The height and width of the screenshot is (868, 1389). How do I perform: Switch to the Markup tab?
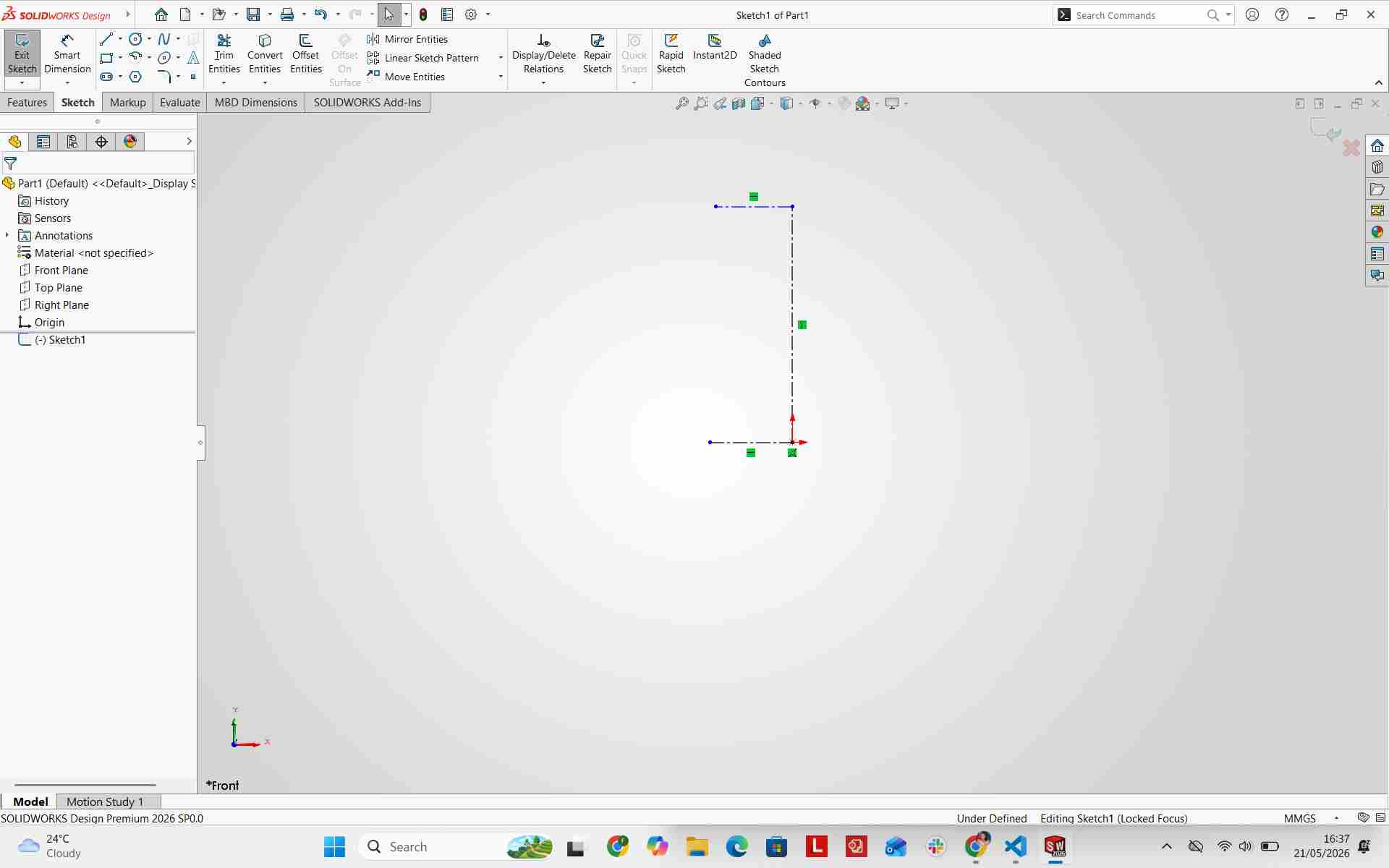click(128, 103)
